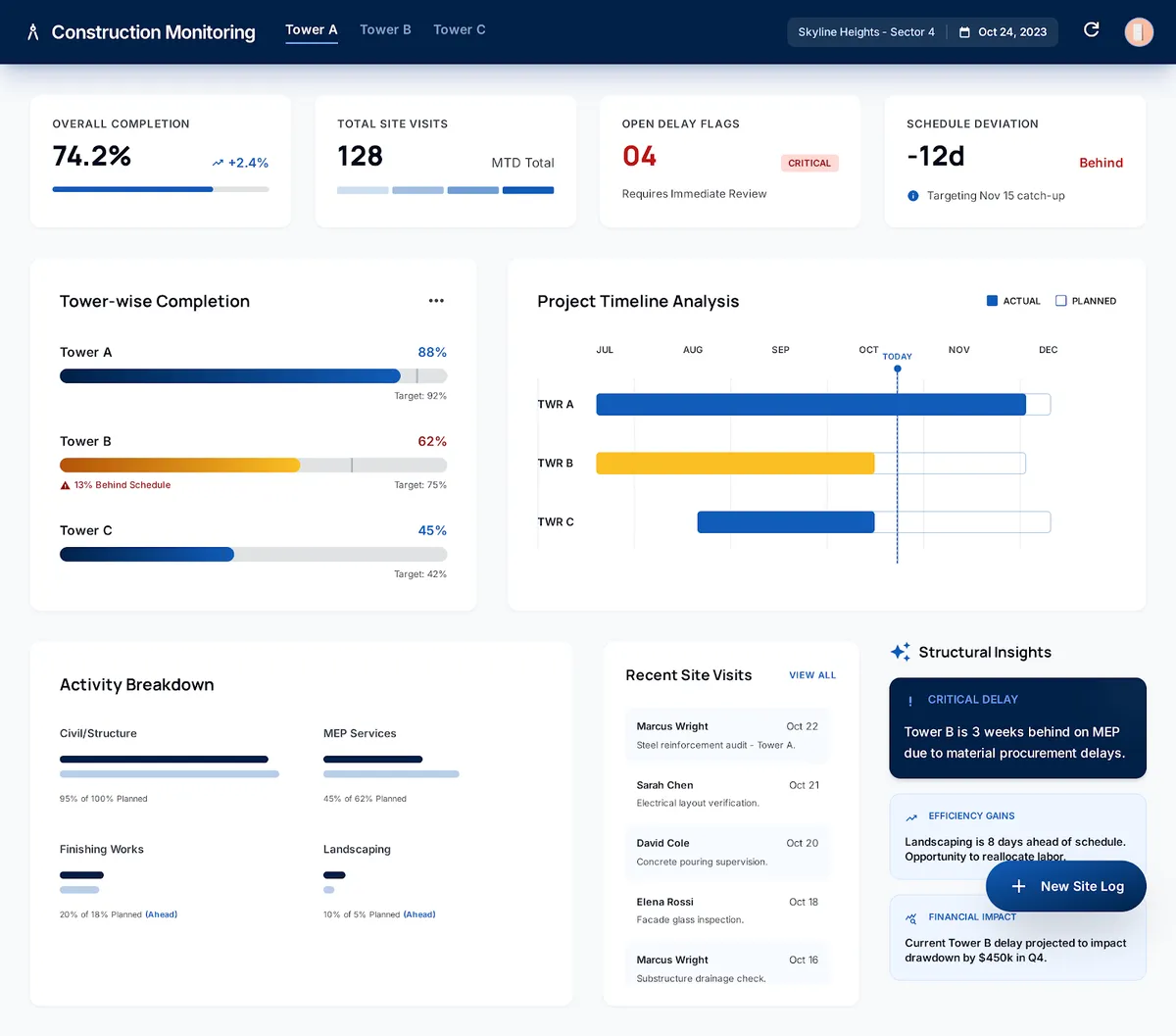This screenshot has width=1176, height=1036.
Task: Switch to the Tower C tab
Action: [459, 29]
